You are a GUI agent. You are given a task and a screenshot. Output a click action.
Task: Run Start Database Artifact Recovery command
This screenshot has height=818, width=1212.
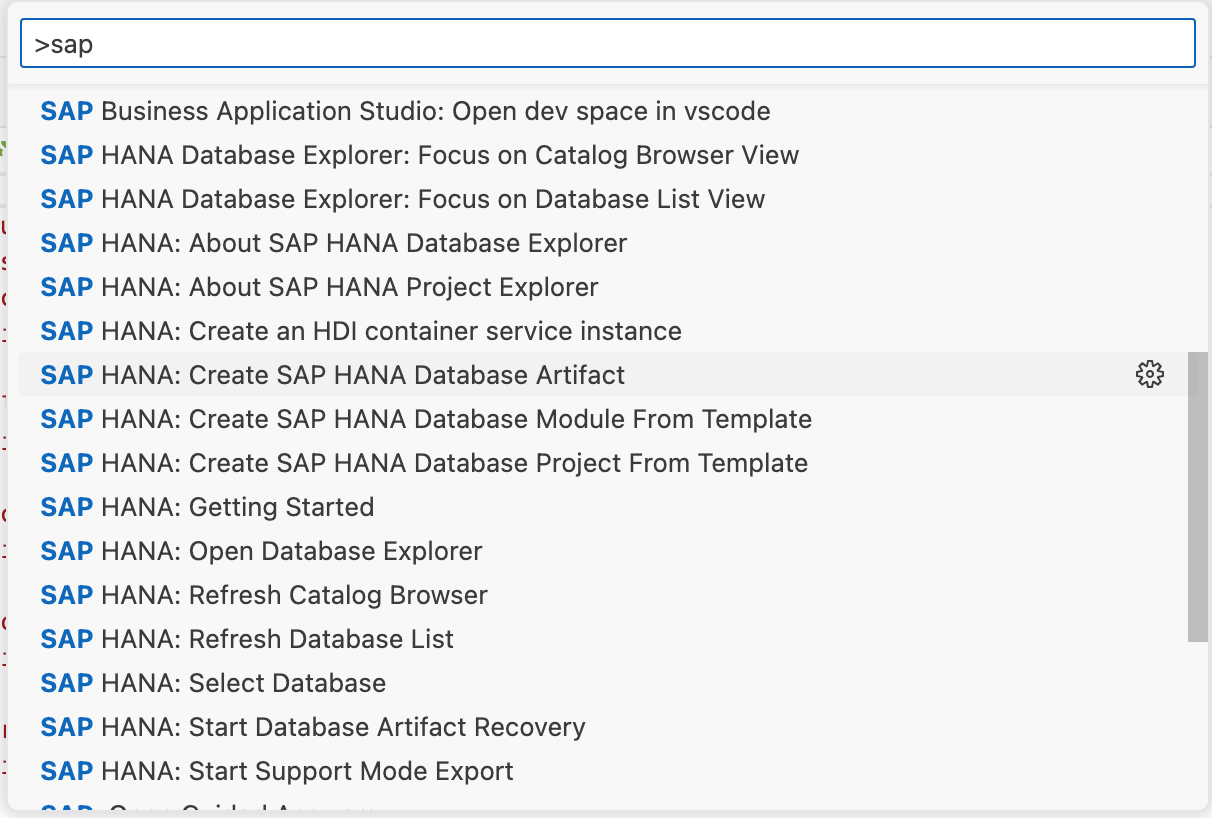pos(313,727)
